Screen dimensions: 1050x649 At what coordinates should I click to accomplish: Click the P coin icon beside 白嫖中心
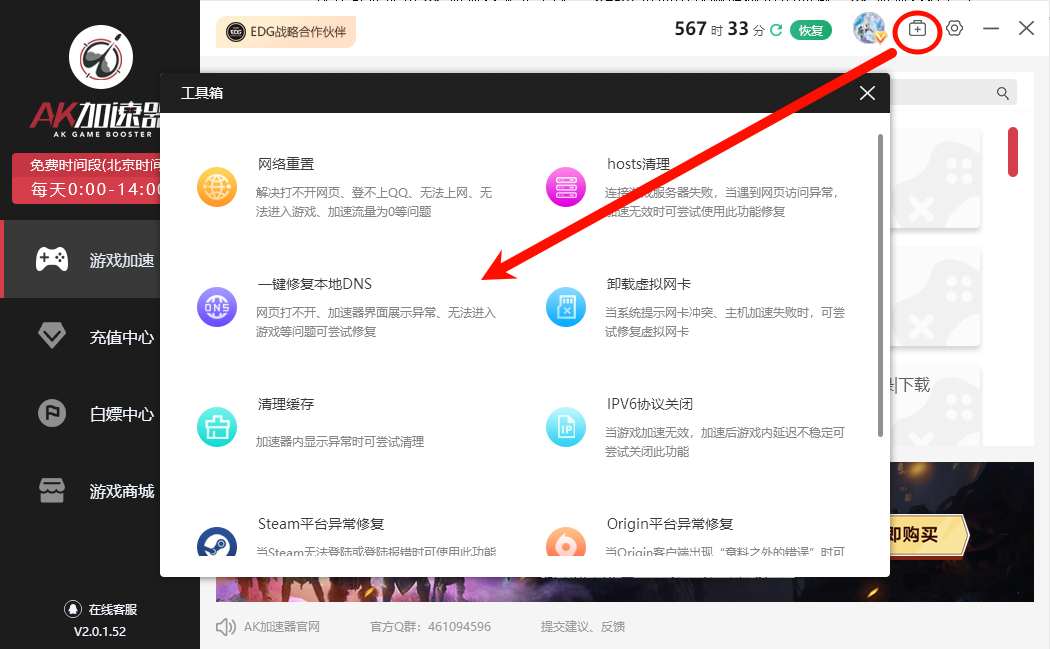tap(52, 413)
